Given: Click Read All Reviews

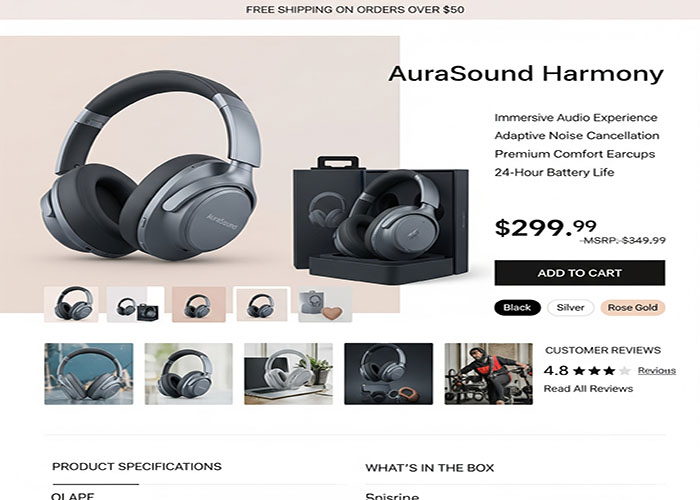Looking at the screenshot, I should point(588,389).
